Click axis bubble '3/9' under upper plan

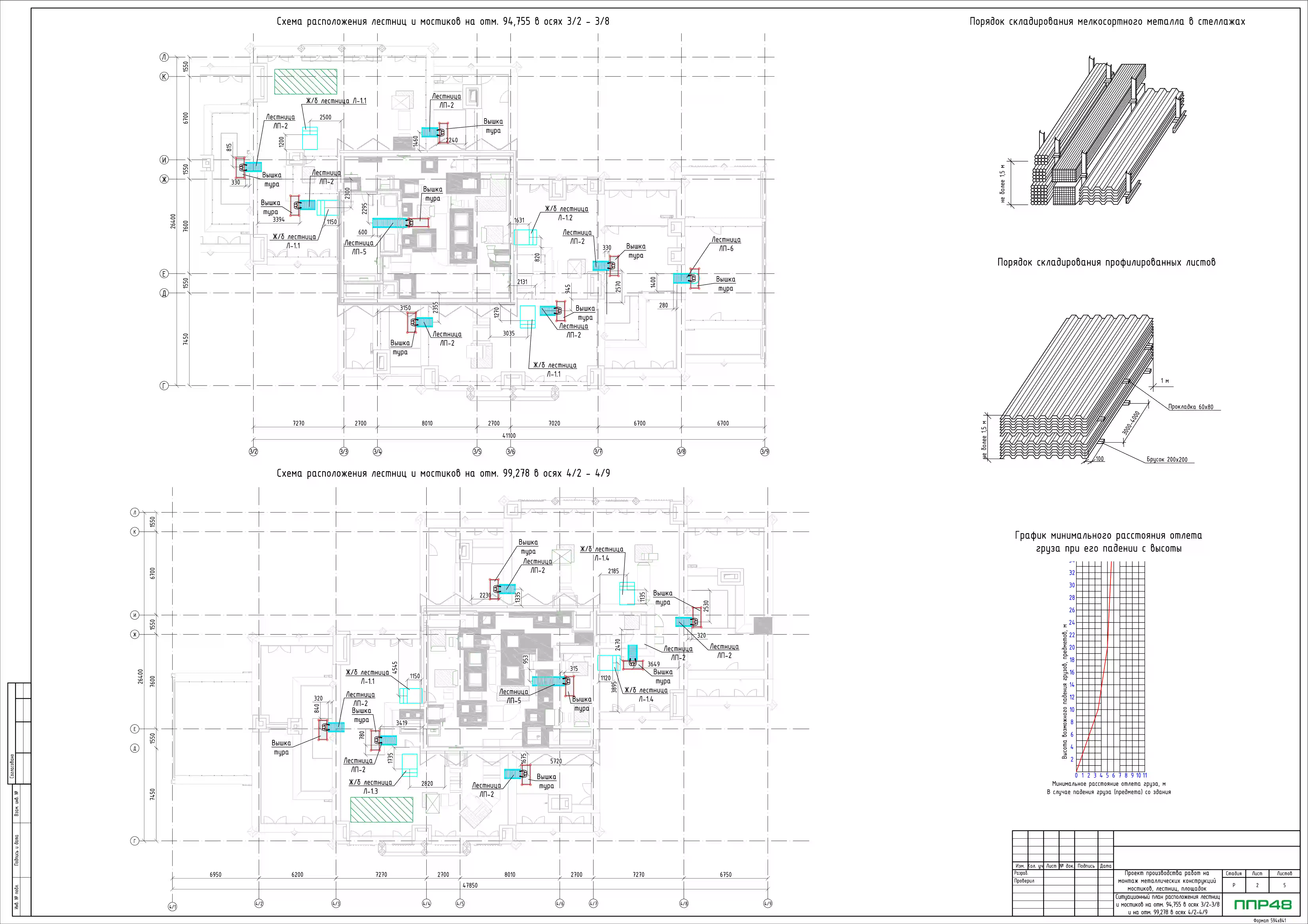pyautogui.click(x=765, y=452)
